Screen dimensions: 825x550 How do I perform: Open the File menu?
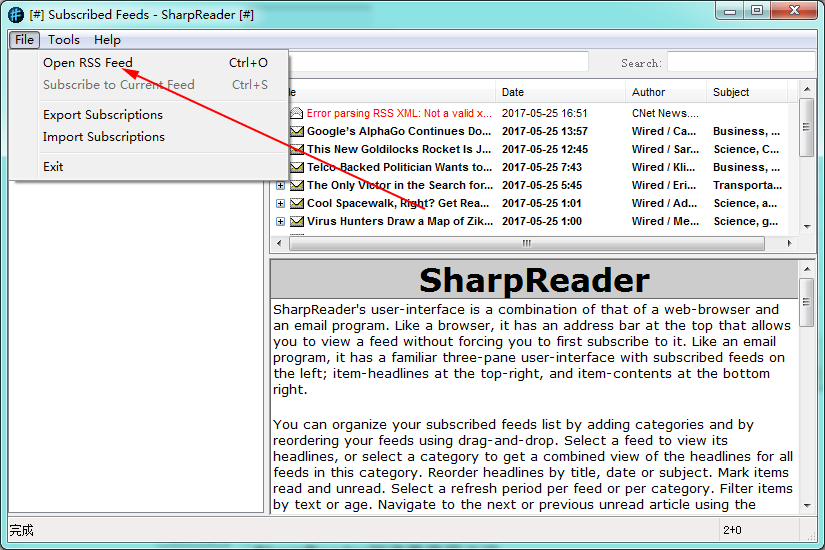click(24, 40)
